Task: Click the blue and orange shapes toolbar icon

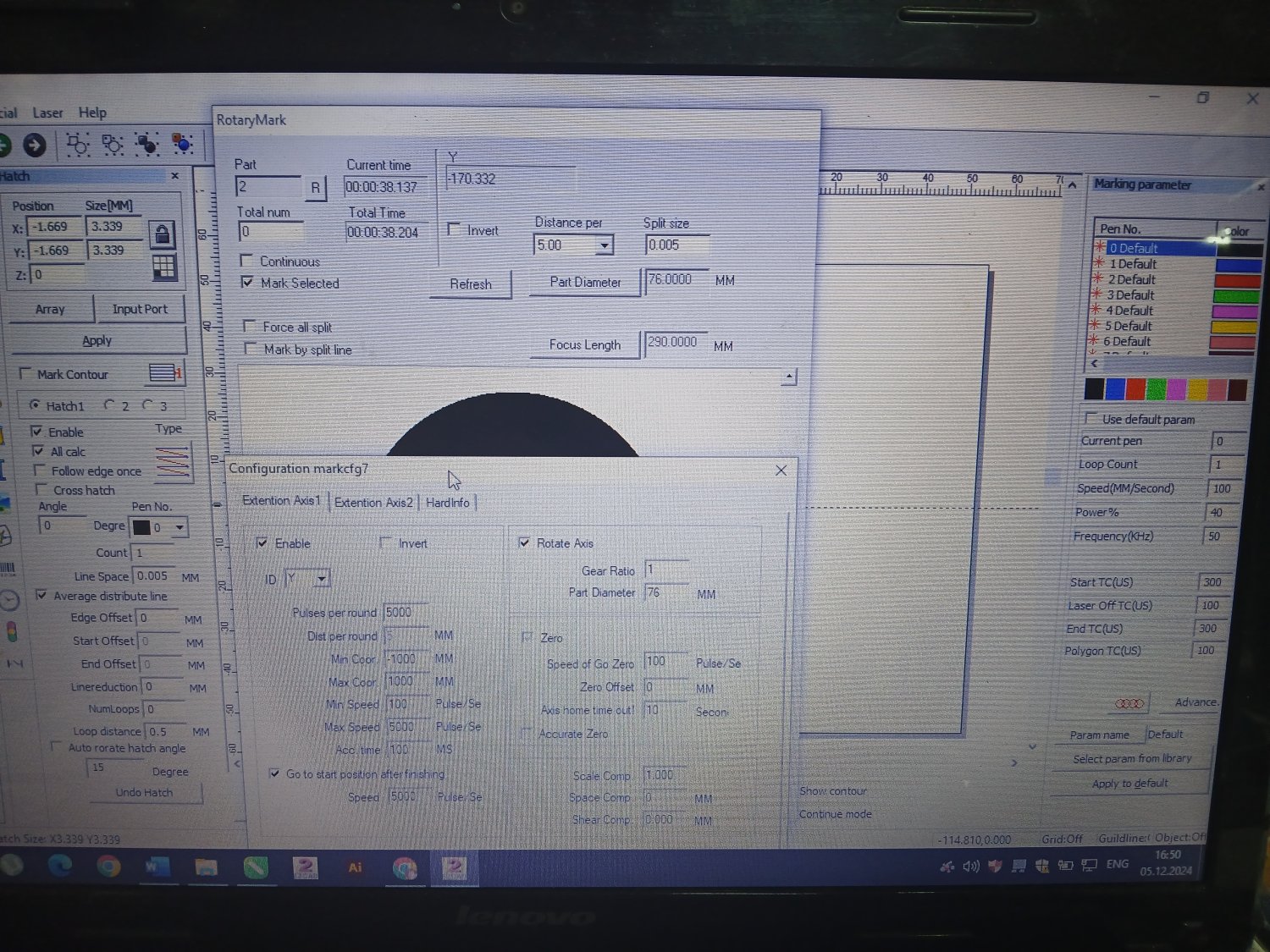Action: [x=182, y=144]
